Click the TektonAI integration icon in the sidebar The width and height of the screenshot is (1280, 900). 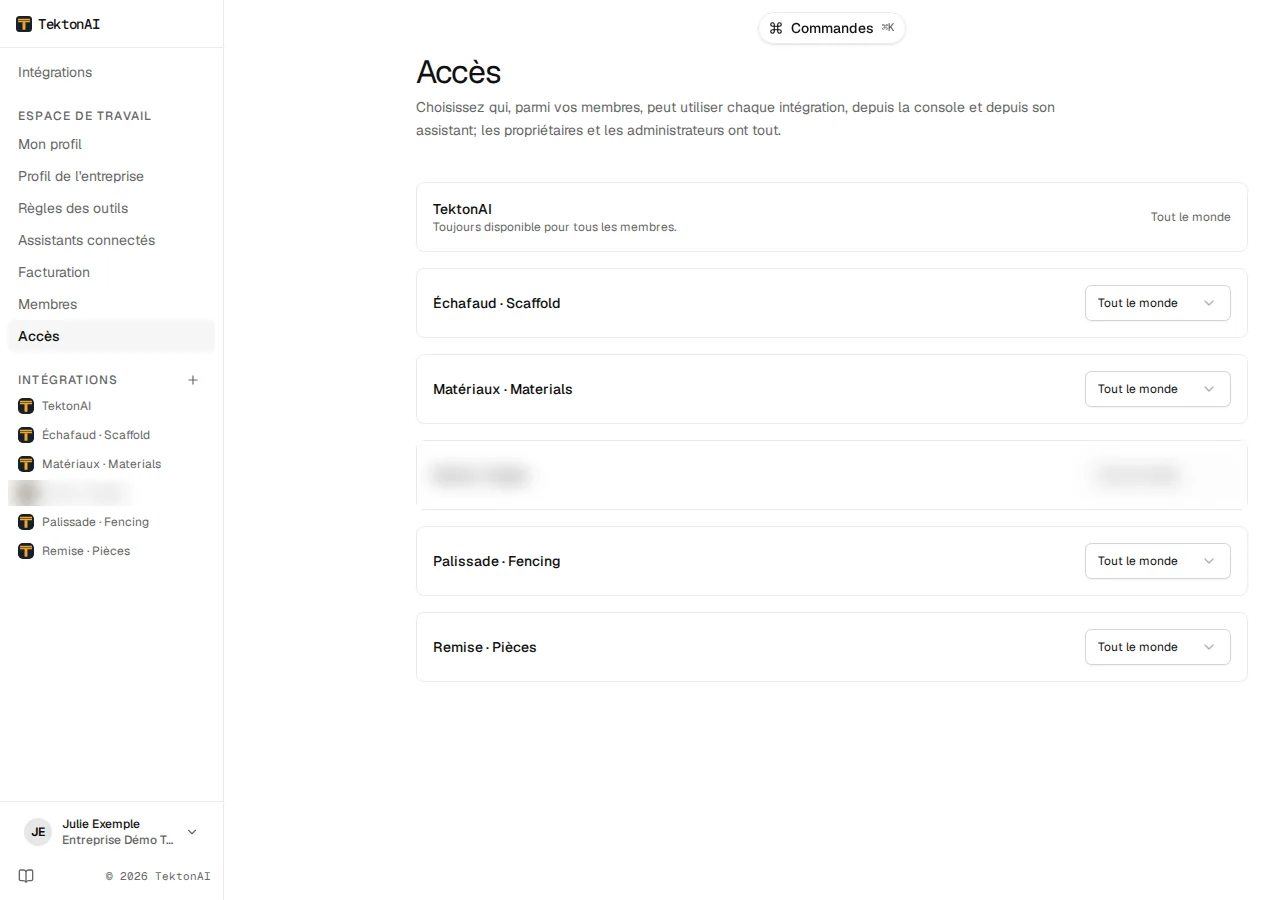(x=26, y=406)
